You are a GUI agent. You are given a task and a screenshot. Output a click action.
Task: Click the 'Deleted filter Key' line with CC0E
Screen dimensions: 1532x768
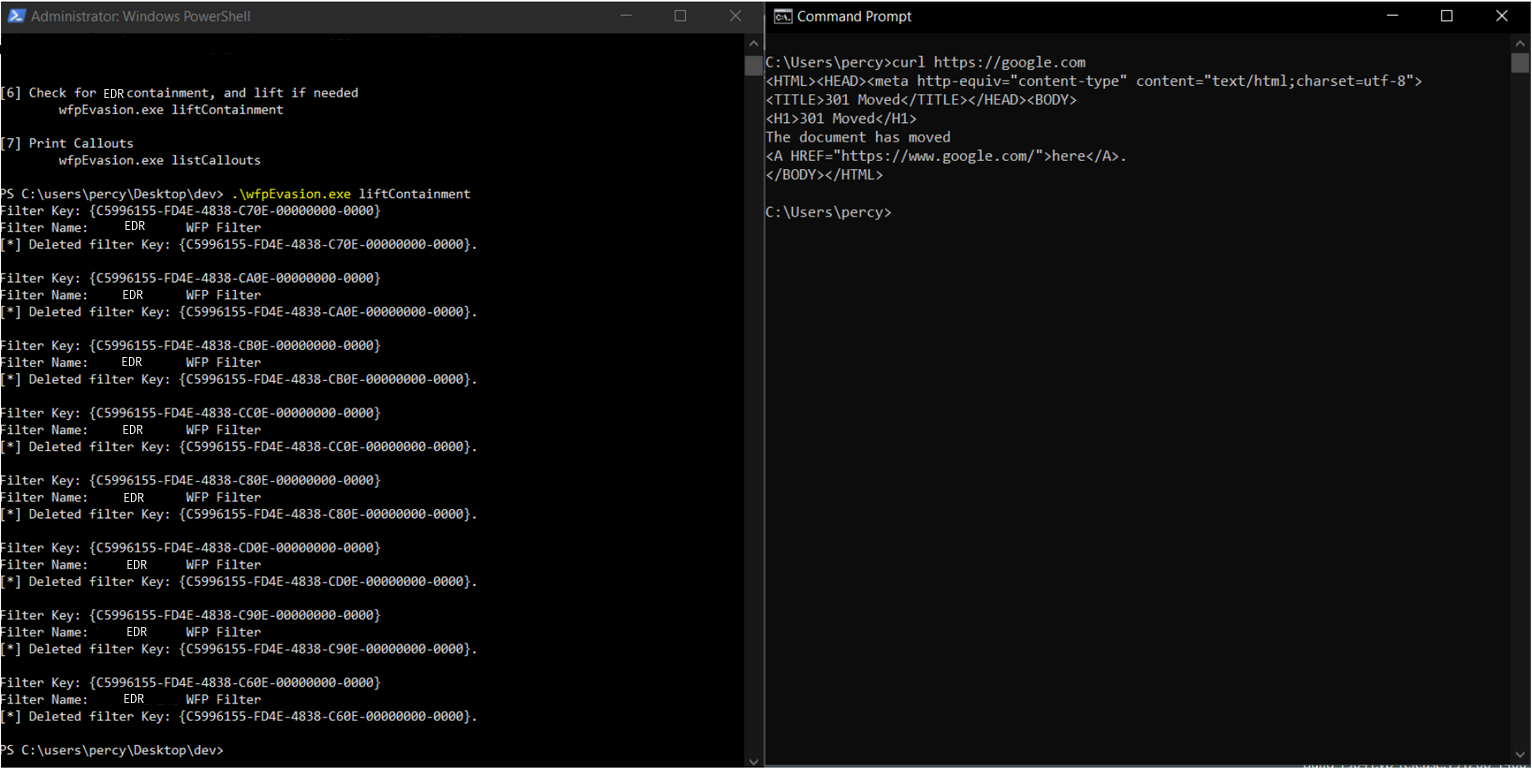click(x=239, y=447)
